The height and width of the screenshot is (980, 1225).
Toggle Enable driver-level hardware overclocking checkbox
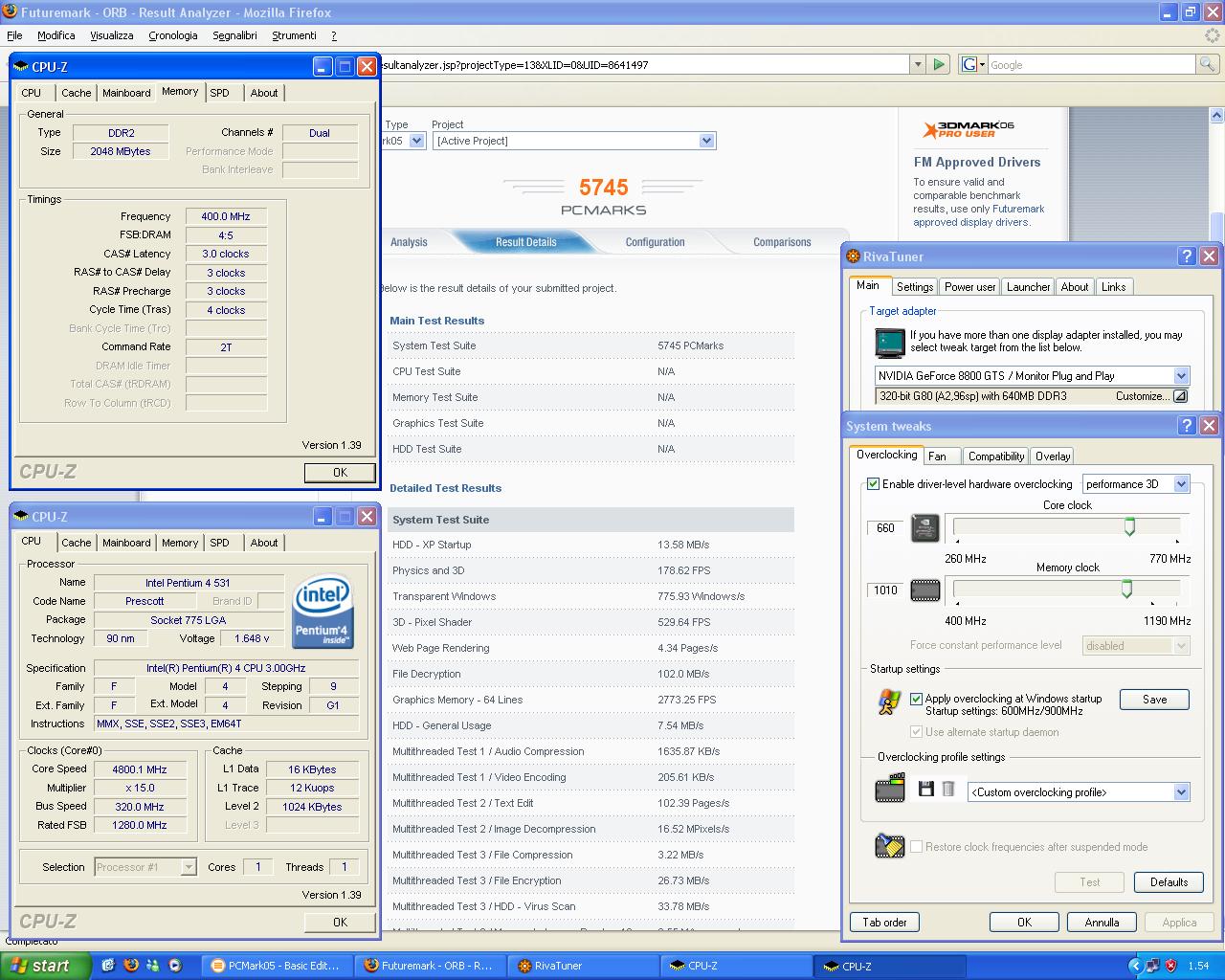click(873, 484)
